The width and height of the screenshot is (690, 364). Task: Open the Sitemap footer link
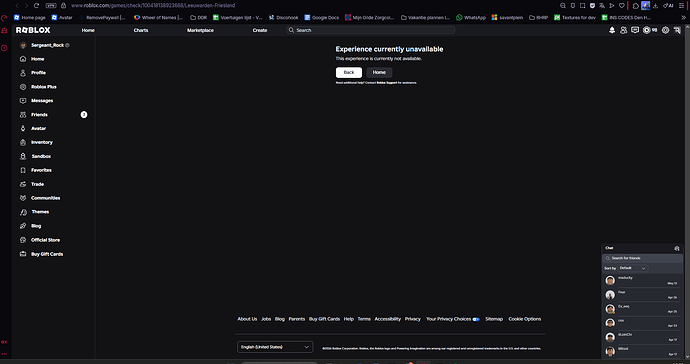494,319
